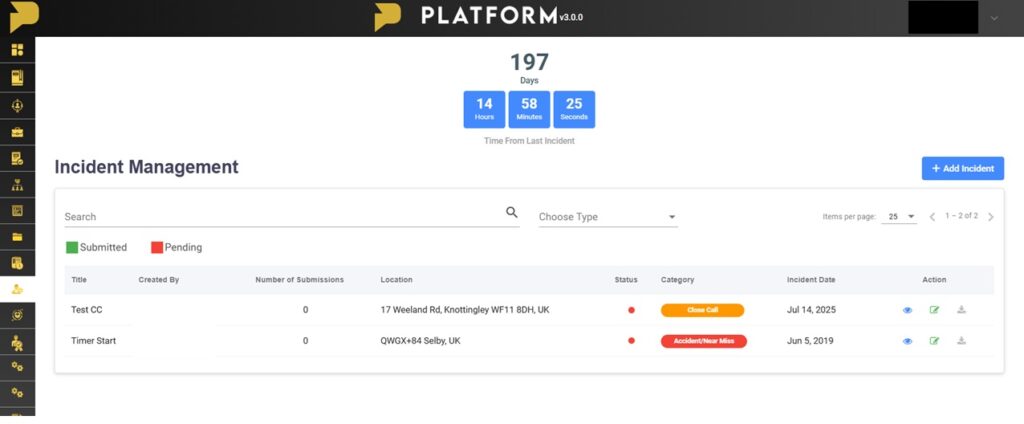Expand the items per page selector

(x=899, y=217)
